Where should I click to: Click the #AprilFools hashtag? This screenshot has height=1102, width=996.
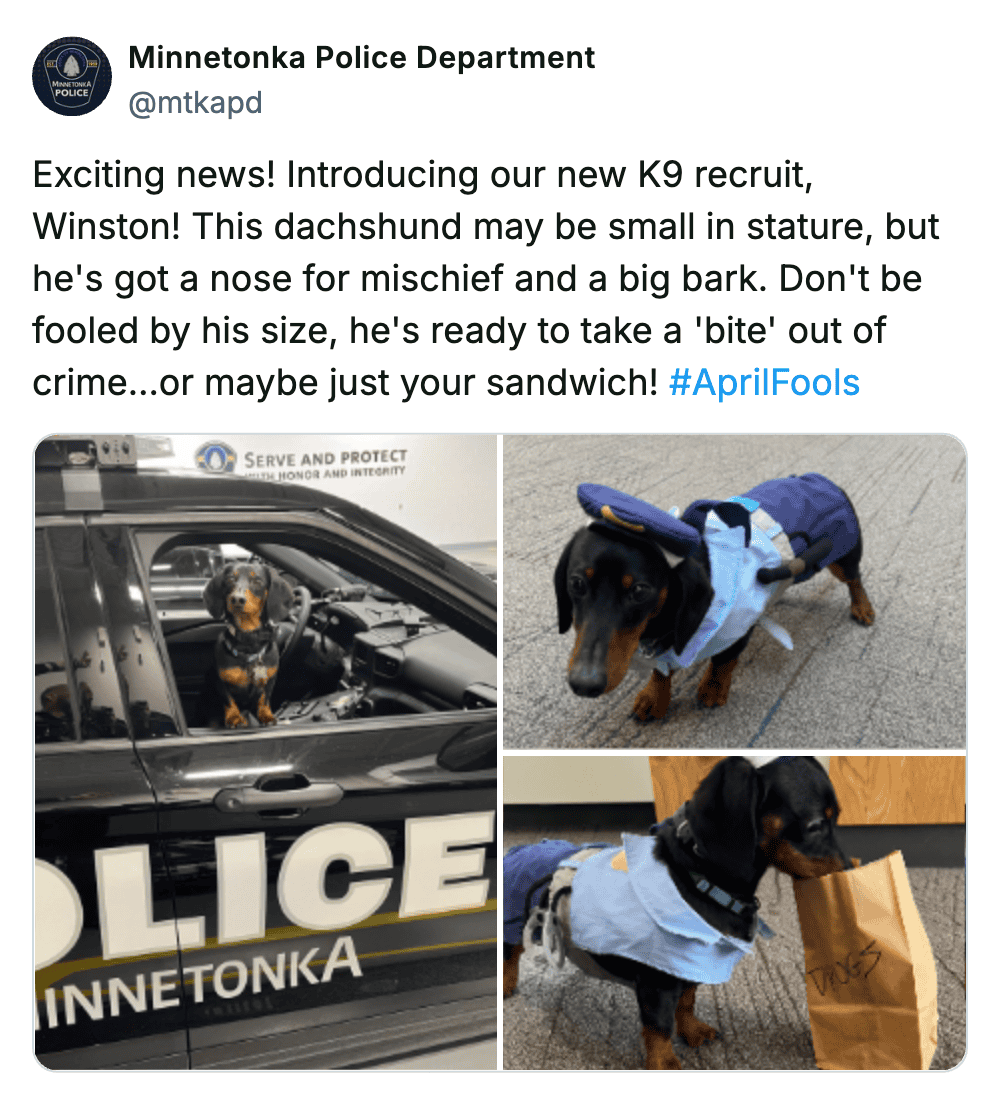pyautogui.click(x=764, y=382)
